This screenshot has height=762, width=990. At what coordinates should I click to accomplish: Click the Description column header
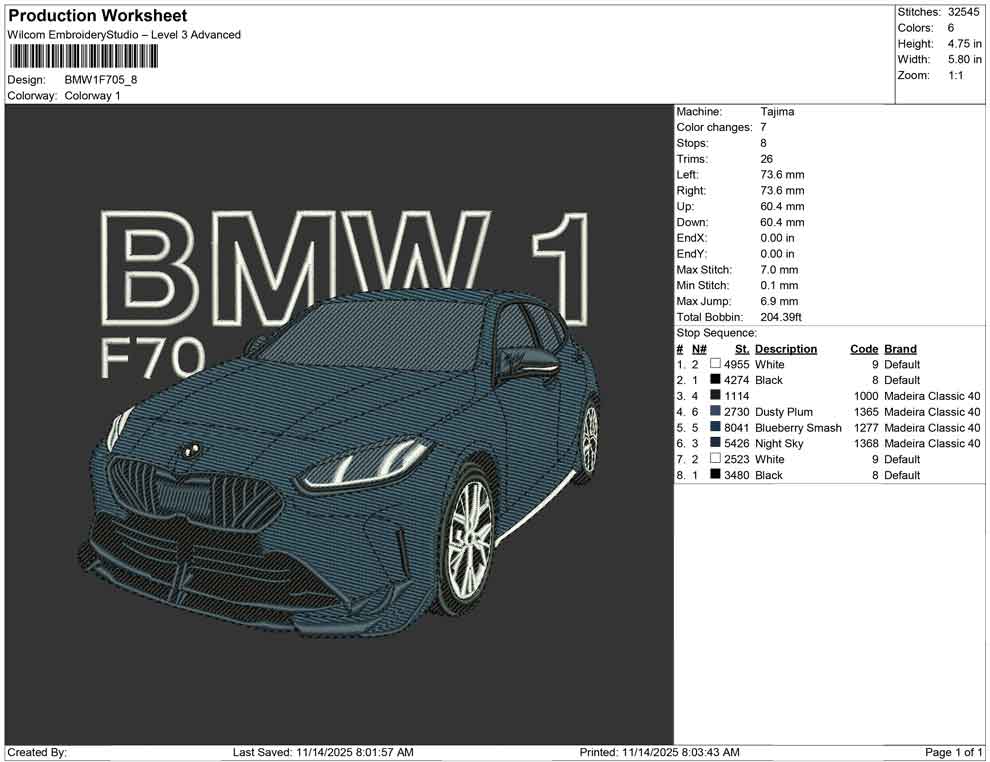pyautogui.click(x=786, y=349)
